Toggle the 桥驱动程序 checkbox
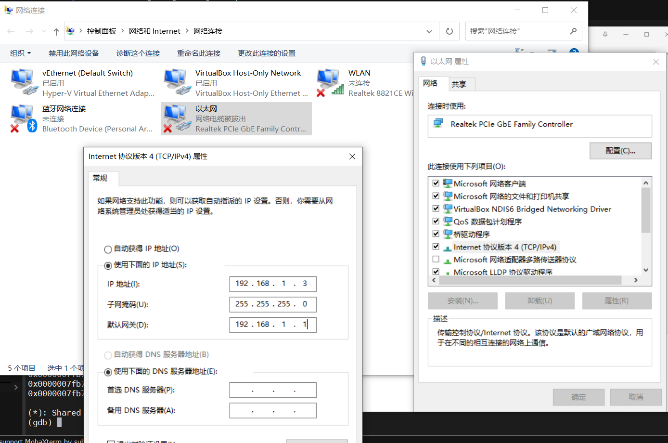The image size is (668, 443). (x=435, y=234)
